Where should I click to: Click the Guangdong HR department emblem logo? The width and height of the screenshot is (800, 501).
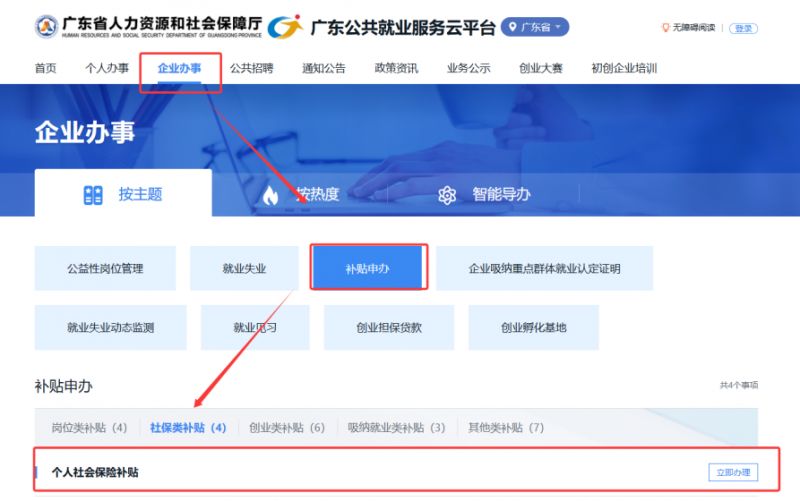(x=46, y=27)
